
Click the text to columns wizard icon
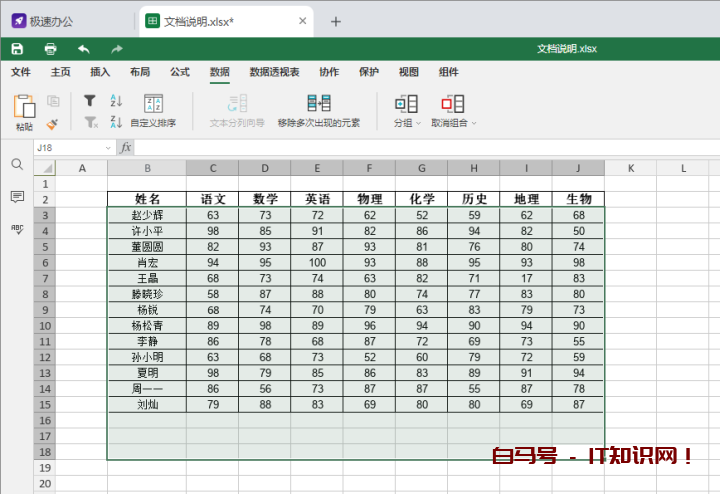pyautogui.click(x=237, y=104)
